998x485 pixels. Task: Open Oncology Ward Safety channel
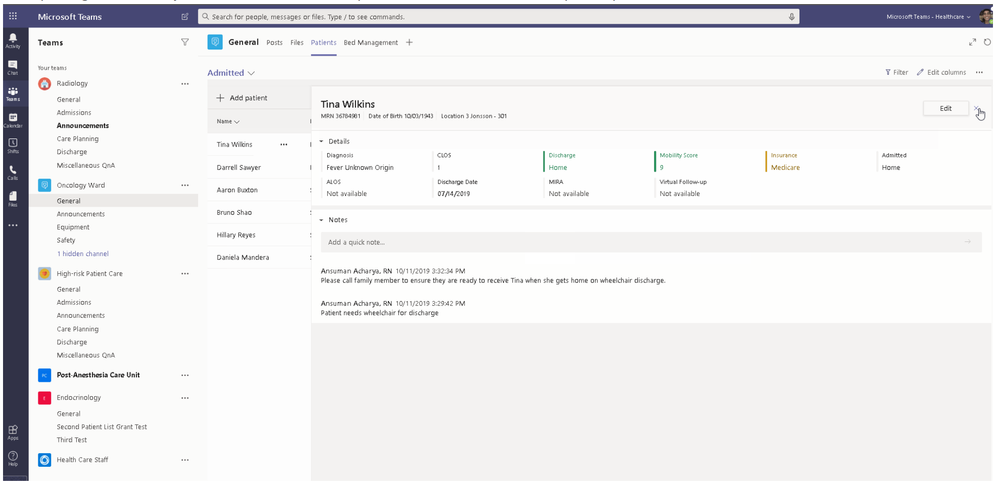(x=66, y=240)
